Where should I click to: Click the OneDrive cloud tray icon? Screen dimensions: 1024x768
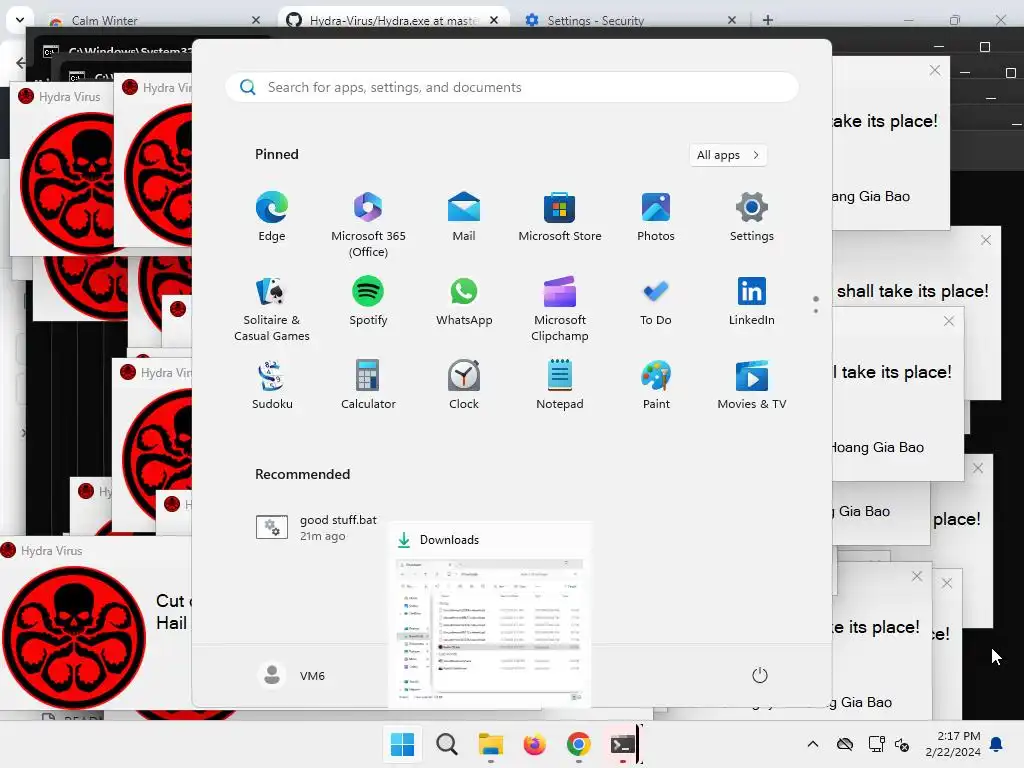click(x=845, y=744)
